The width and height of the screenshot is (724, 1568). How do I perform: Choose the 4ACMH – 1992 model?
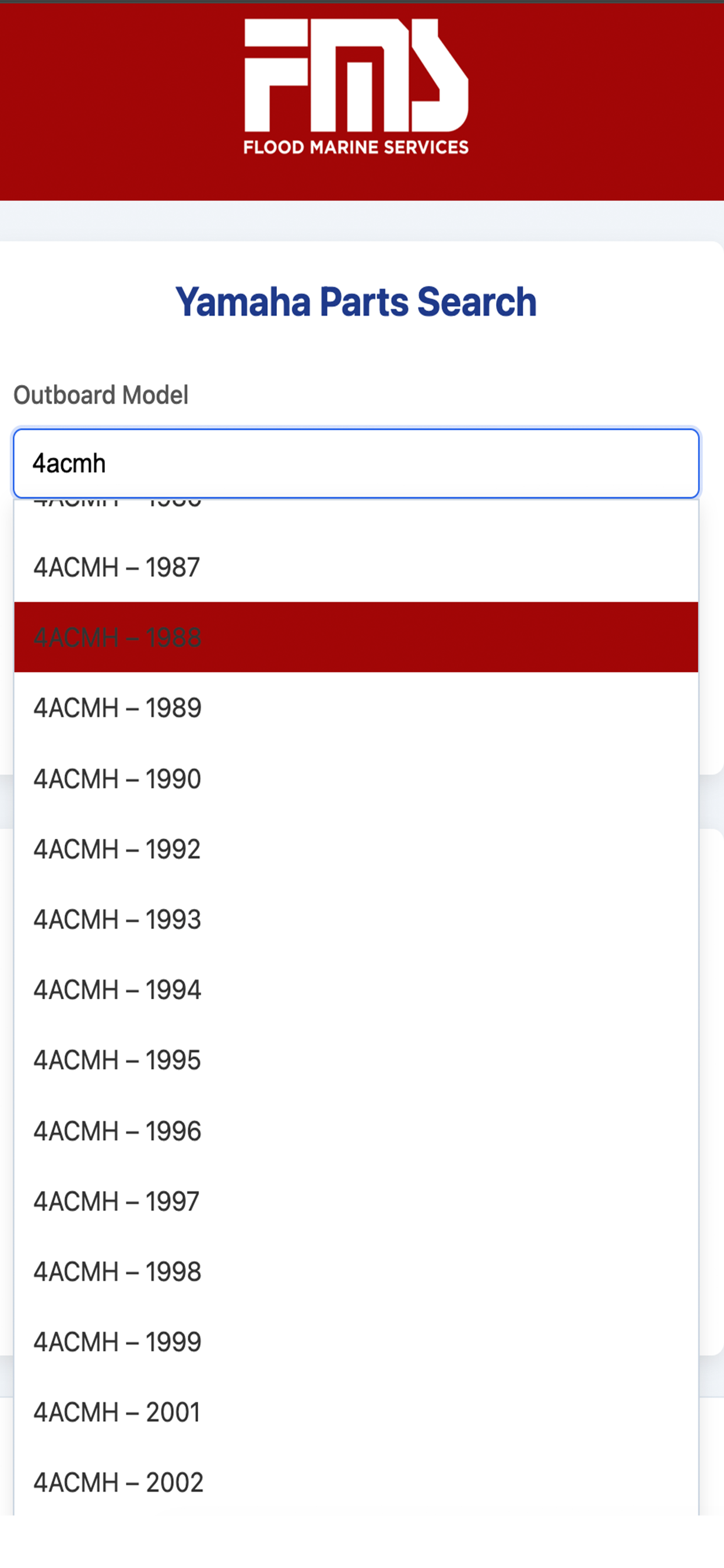[356, 849]
